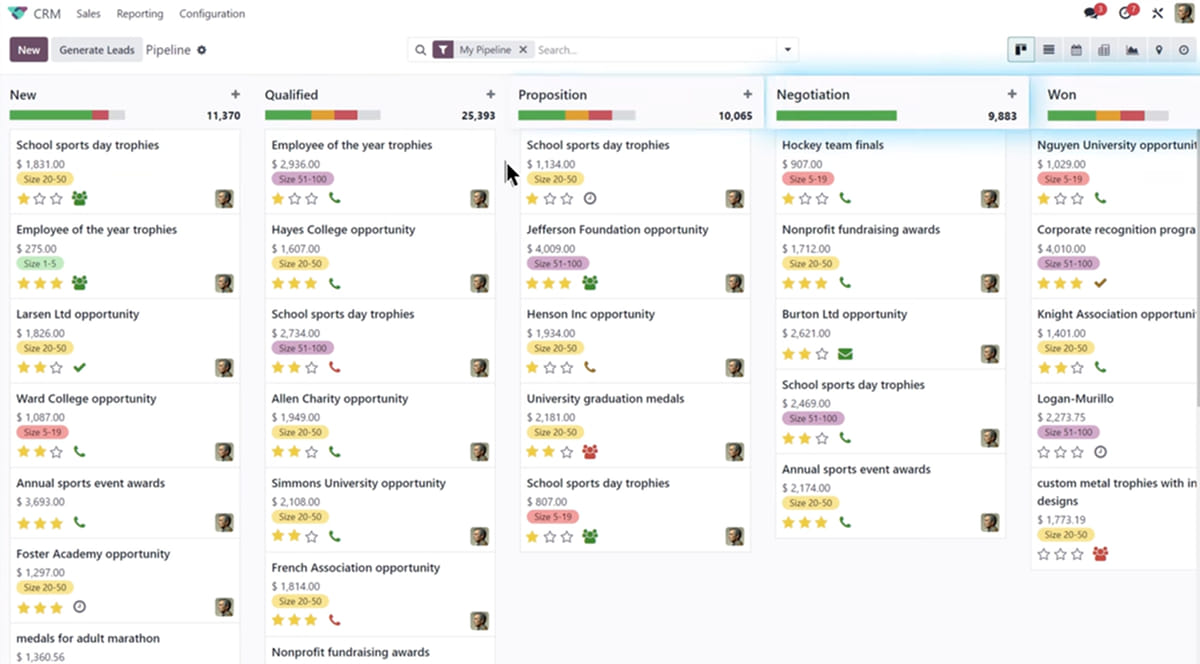Screen dimensions: 1200x664
Task: Click green Negotiation column progress bar
Action: coord(837,116)
